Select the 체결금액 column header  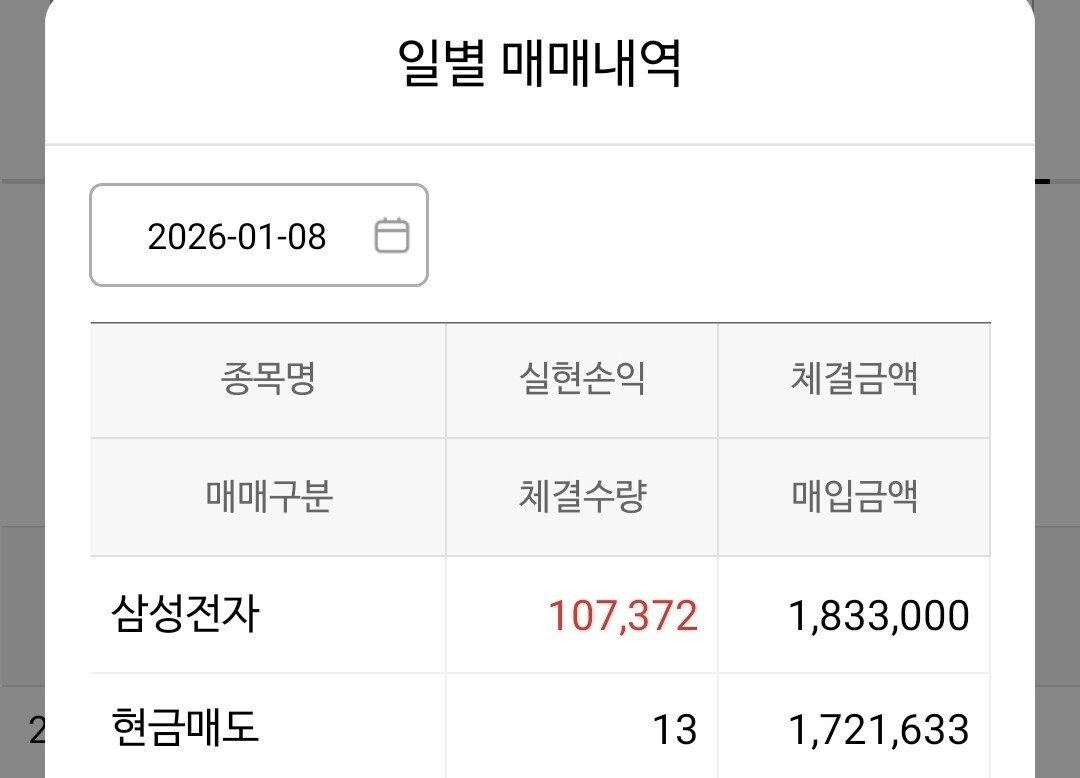click(854, 380)
